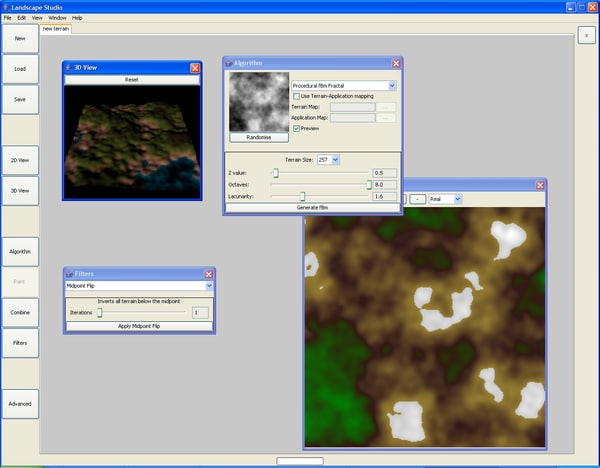Open the File menu

click(x=8, y=18)
